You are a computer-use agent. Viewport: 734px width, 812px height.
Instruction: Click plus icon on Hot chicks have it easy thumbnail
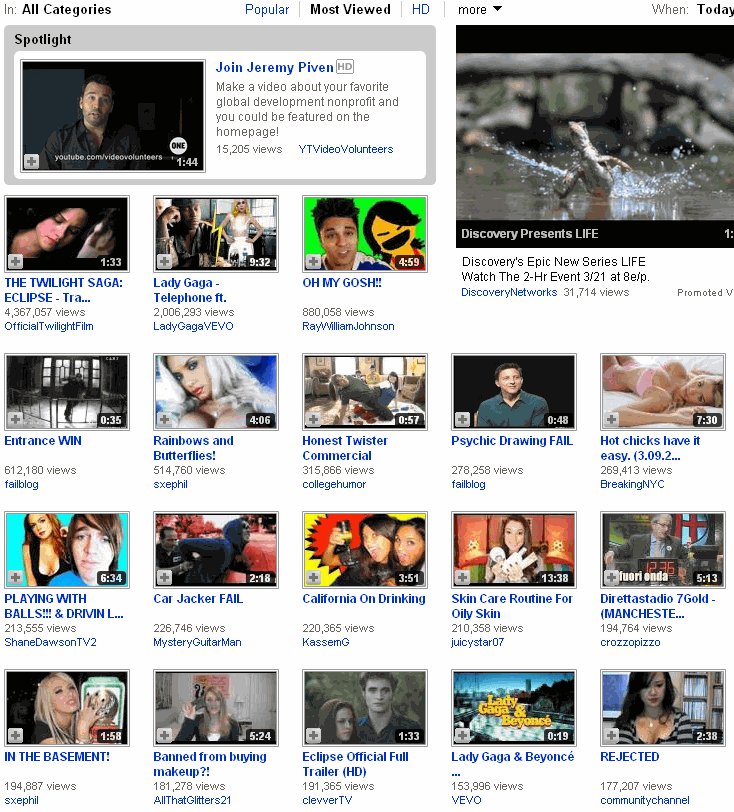point(612,419)
